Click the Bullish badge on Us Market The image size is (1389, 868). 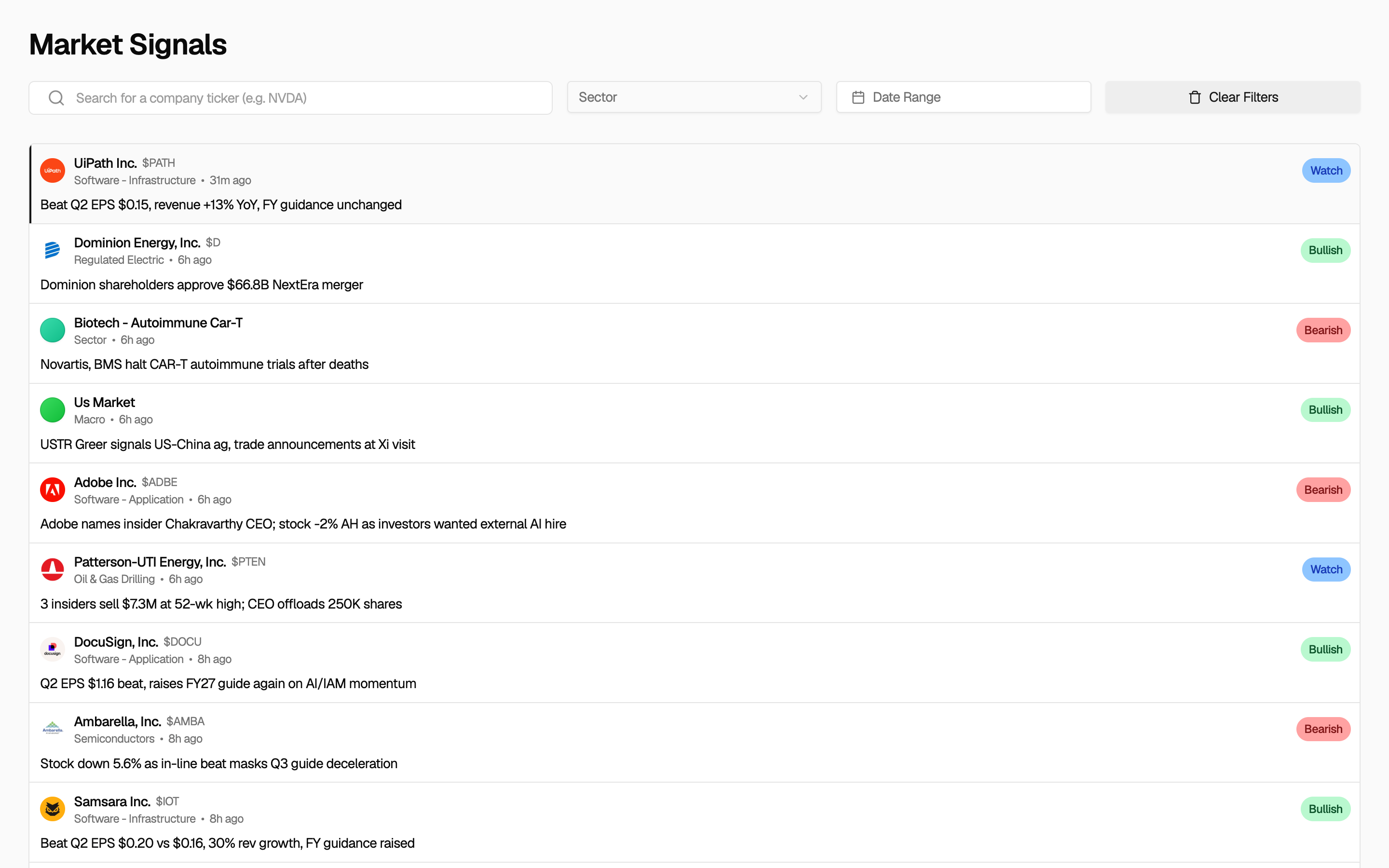click(1325, 410)
